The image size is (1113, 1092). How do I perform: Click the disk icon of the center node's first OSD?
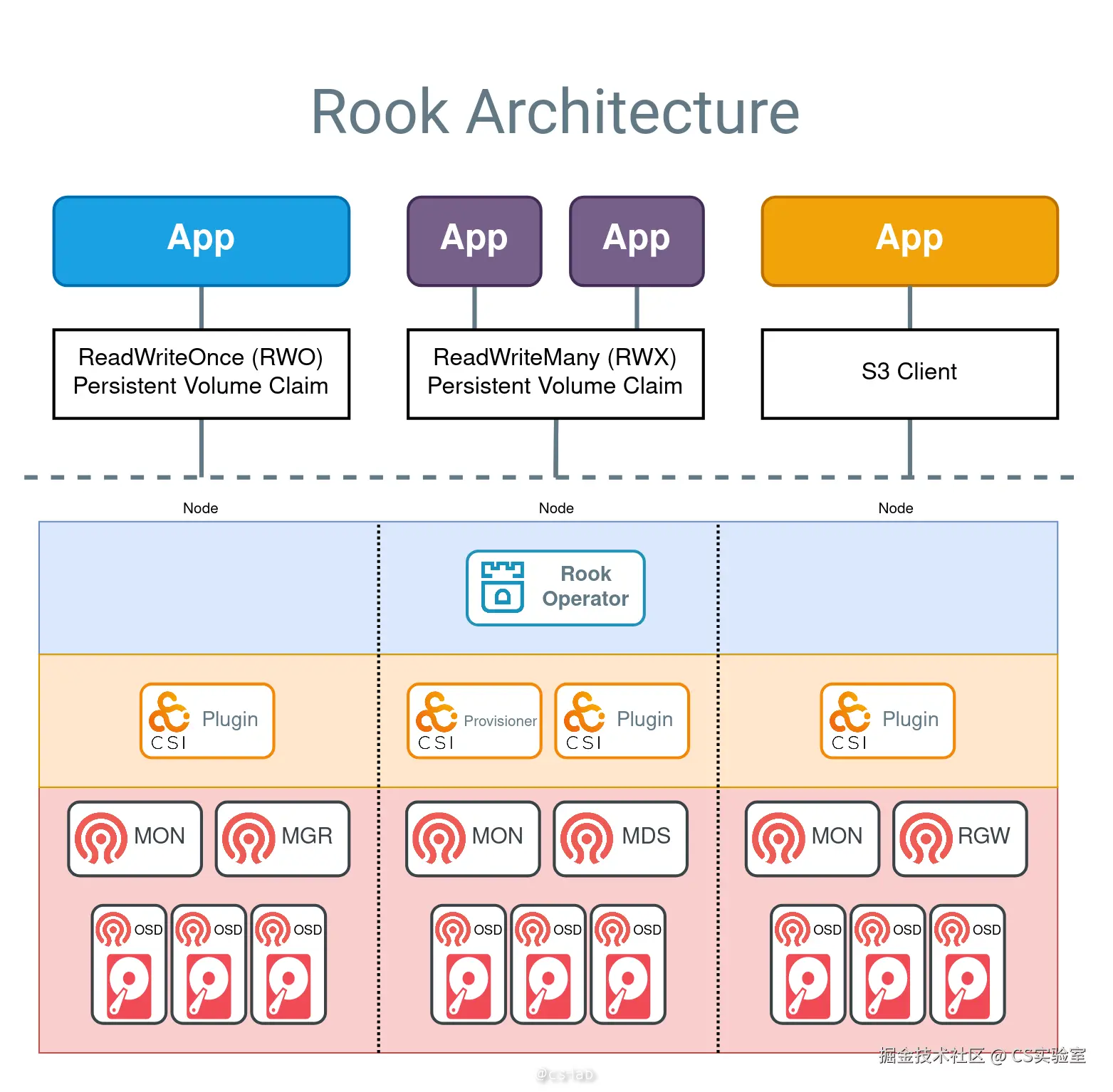[469, 986]
